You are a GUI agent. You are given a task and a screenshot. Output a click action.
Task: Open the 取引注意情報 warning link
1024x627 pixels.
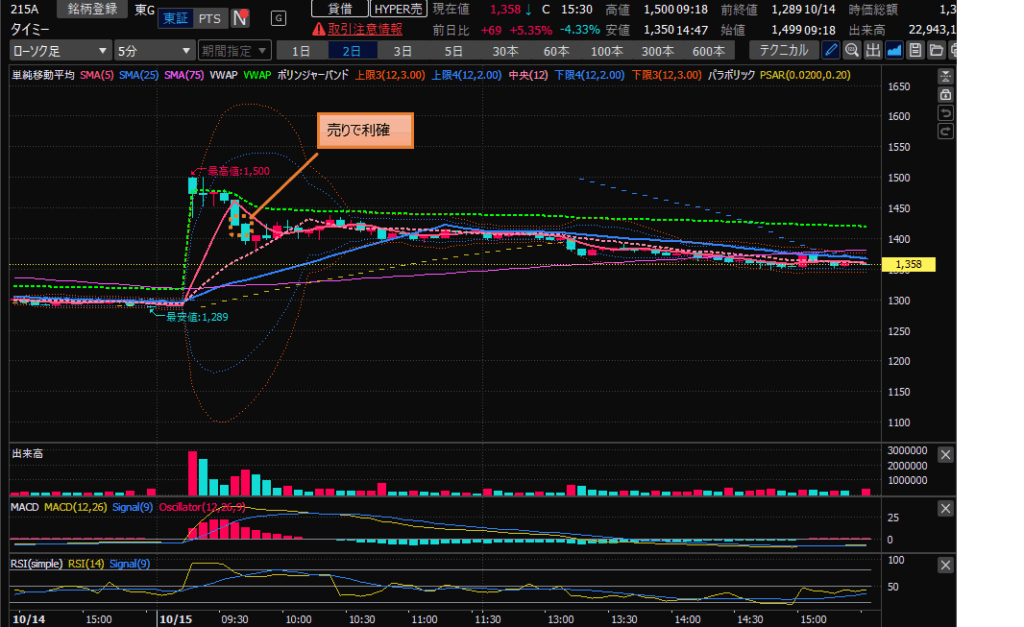[357, 29]
